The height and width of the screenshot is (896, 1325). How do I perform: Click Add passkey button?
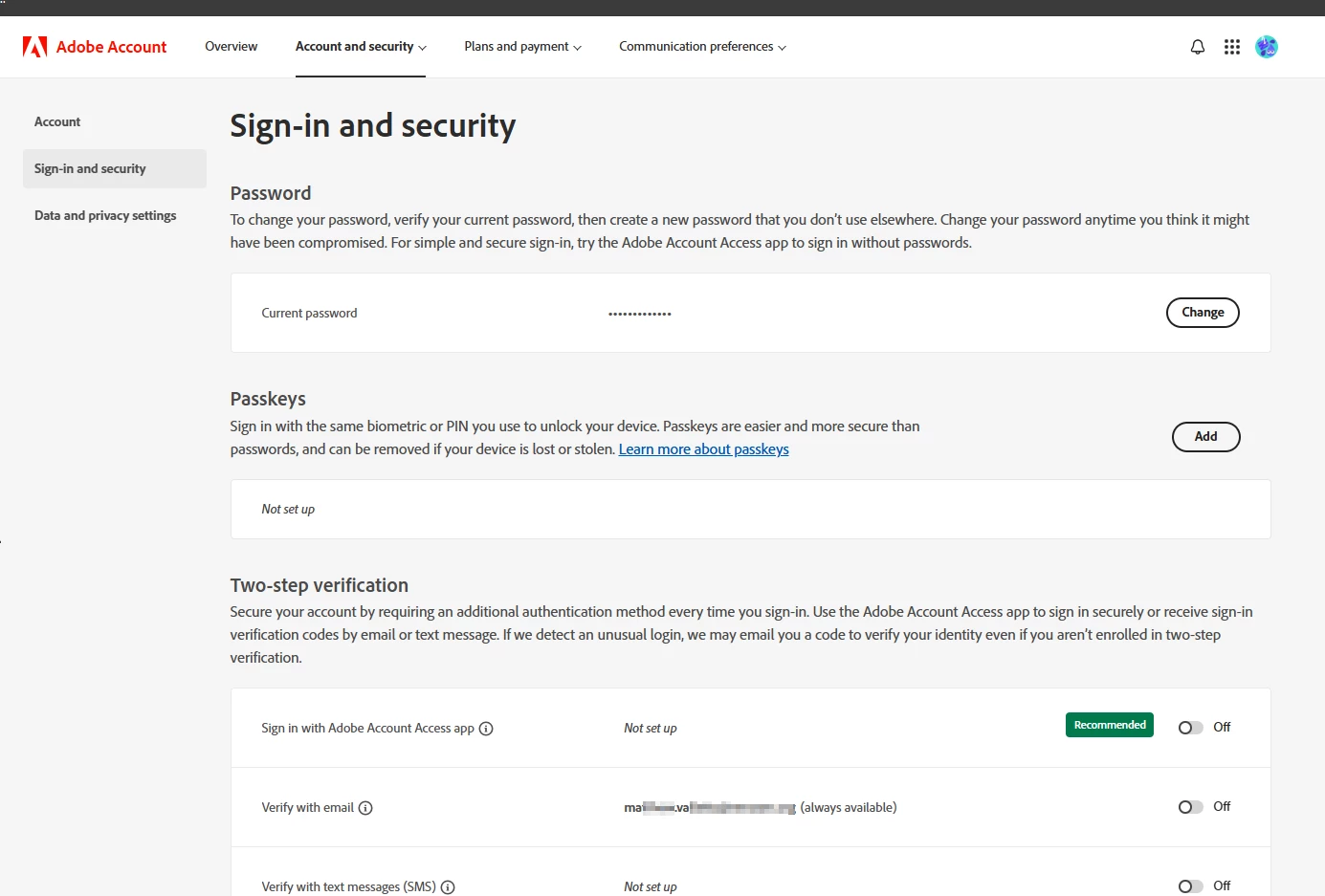click(x=1205, y=437)
